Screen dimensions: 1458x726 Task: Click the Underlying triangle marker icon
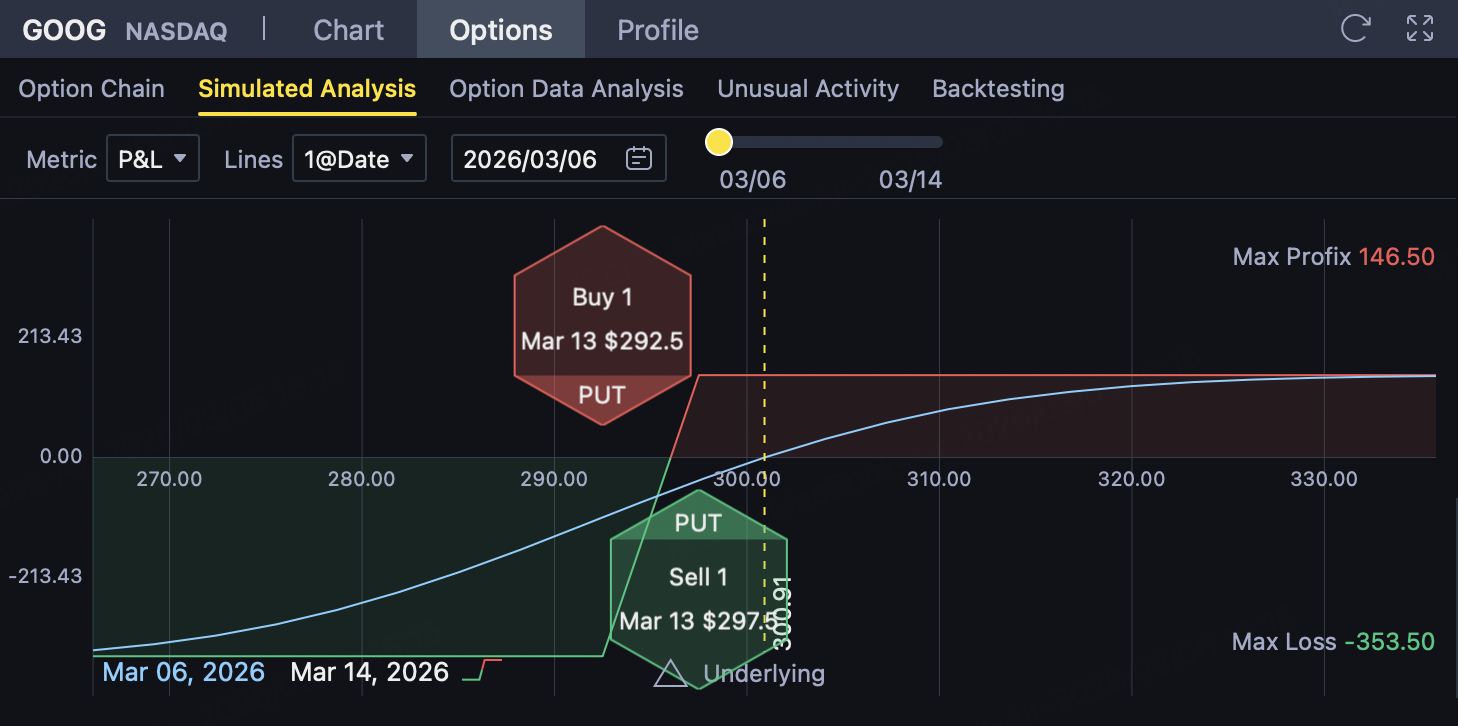[670, 674]
